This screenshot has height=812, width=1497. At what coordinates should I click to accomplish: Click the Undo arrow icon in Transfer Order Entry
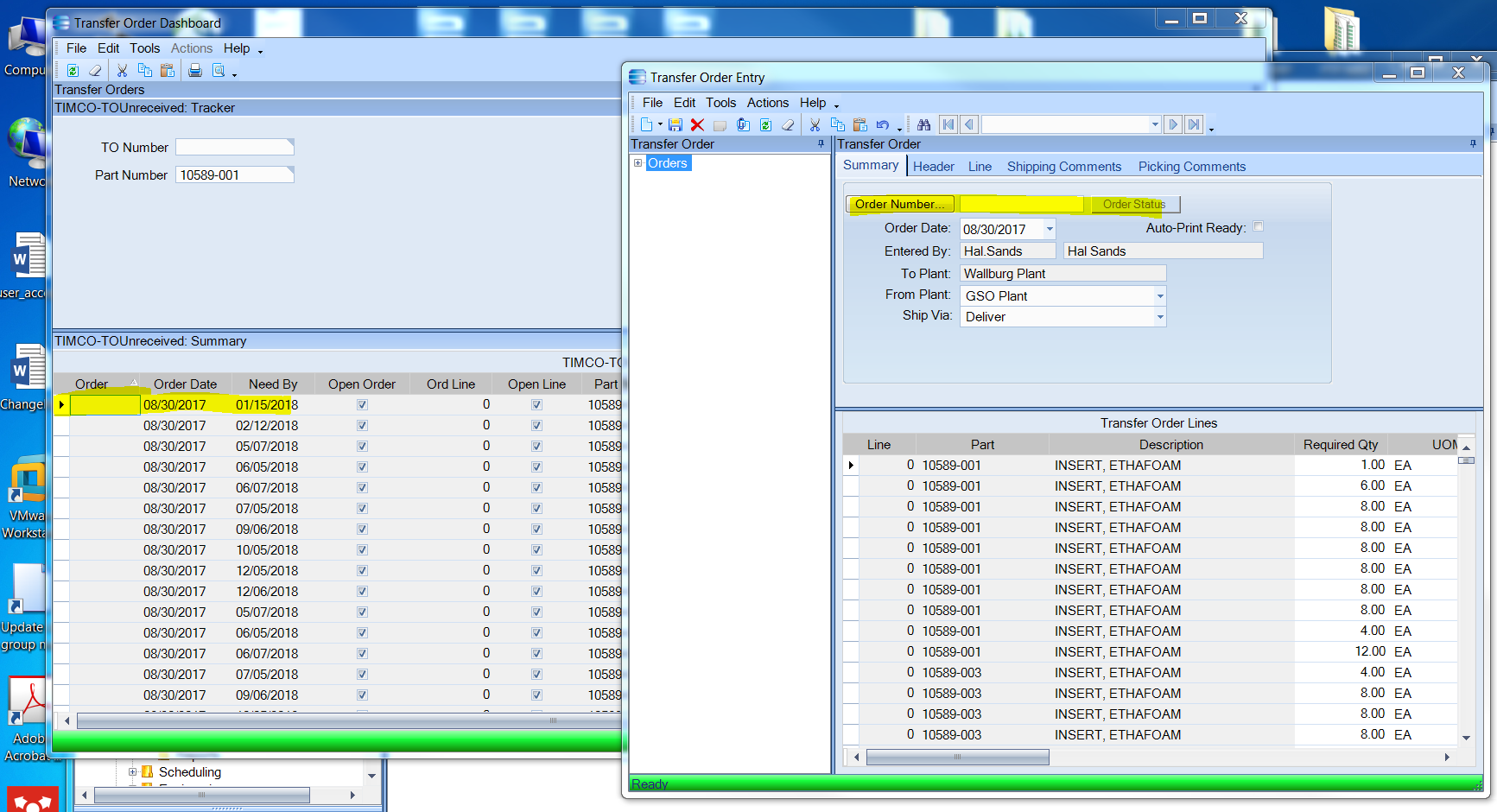(x=882, y=125)
